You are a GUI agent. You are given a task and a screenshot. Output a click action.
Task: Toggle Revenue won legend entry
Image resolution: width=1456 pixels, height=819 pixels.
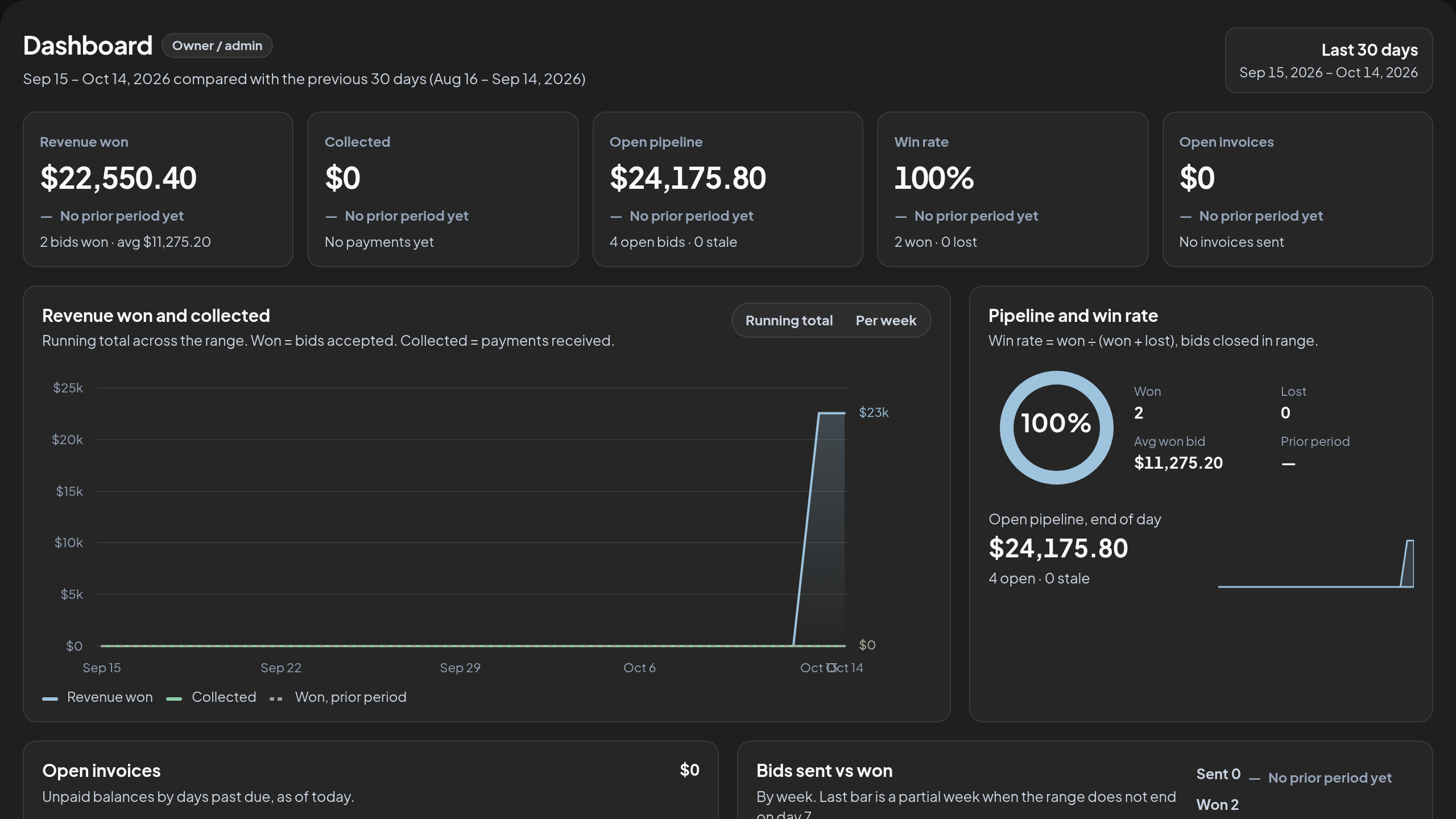coord(98,697)
